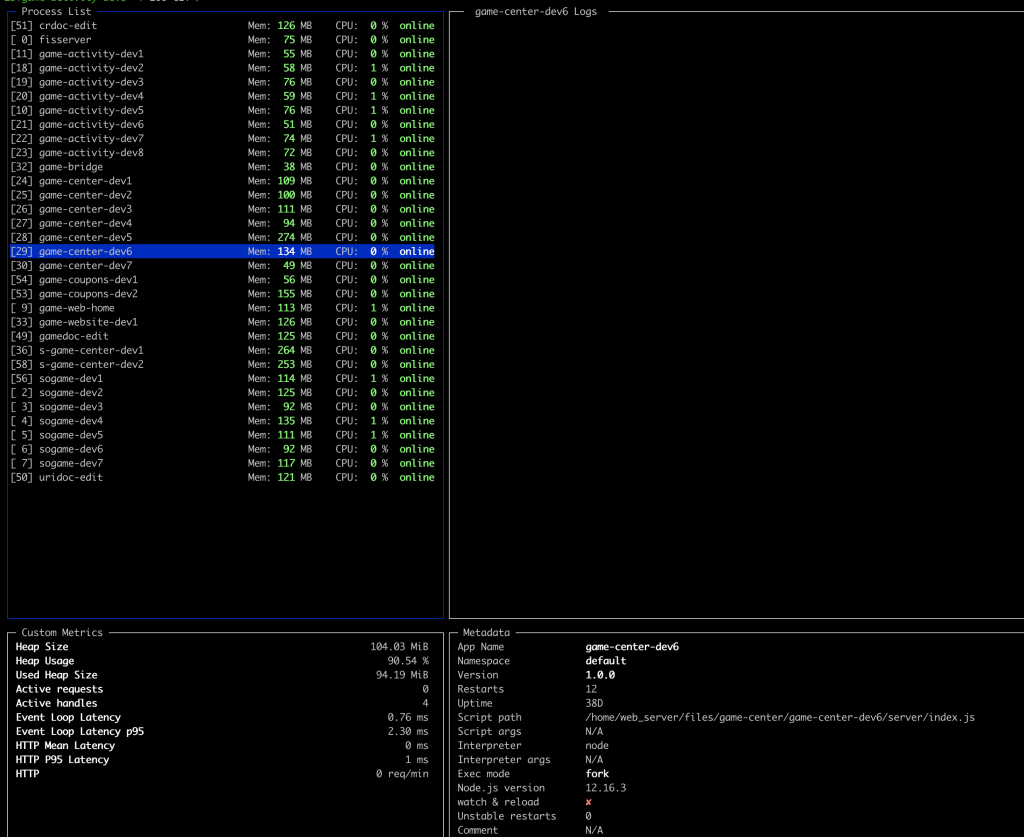Select the crdoc-edit process row
The image size is (1024, 837).
[222, 25]
